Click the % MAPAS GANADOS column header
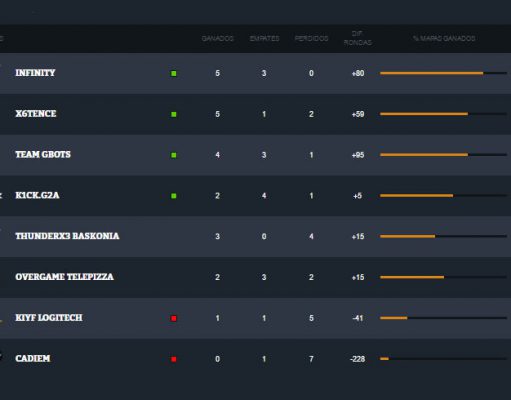 click(444, 38)
